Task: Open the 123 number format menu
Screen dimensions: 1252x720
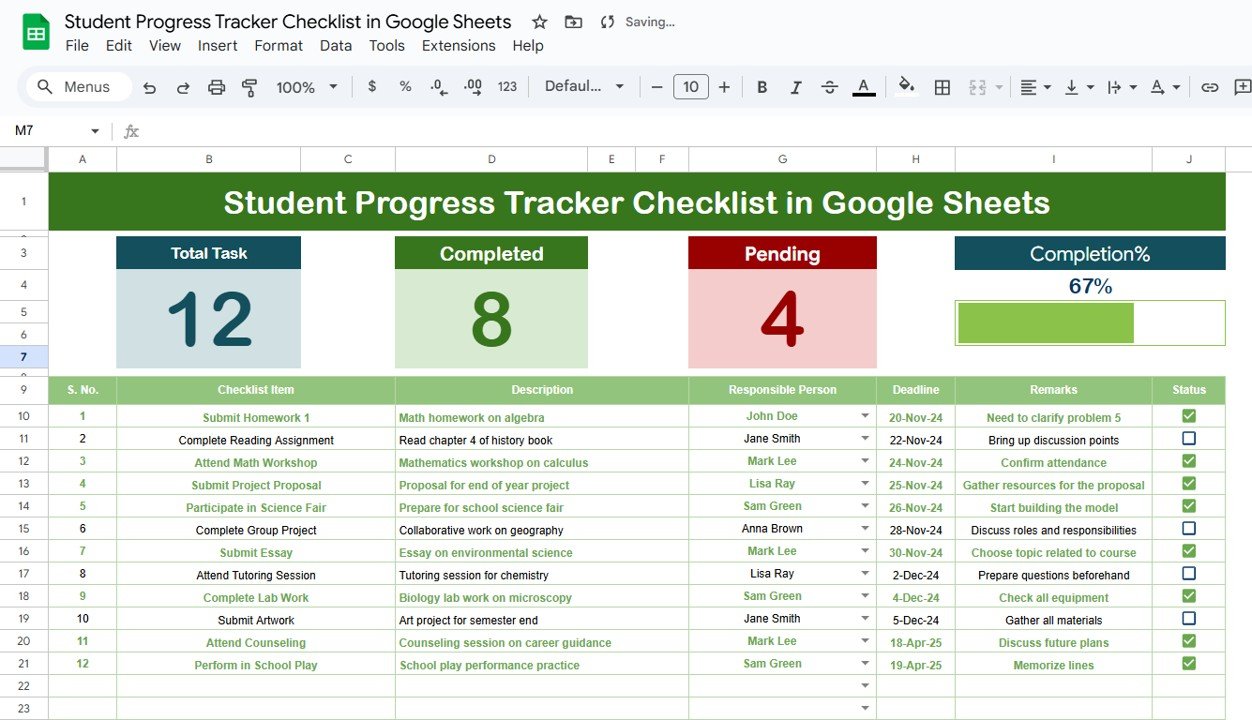Action: 507,87
